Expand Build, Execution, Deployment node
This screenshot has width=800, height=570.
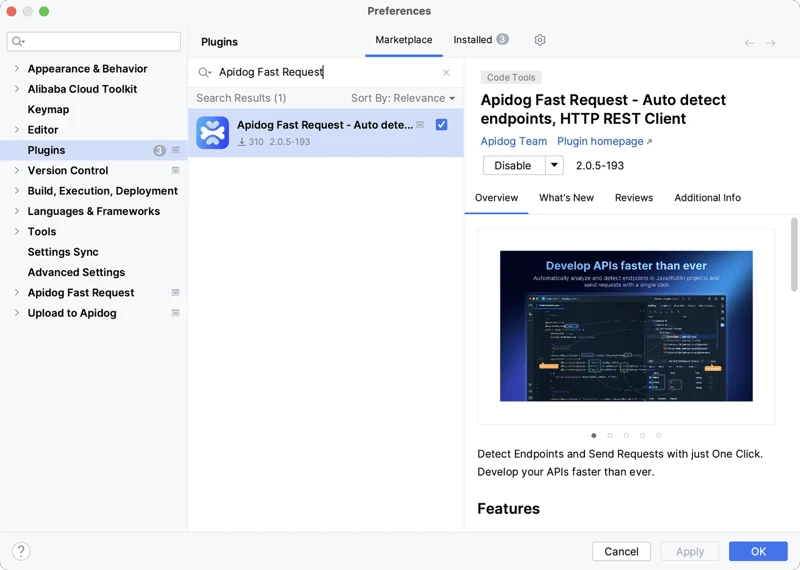(16, 190)
